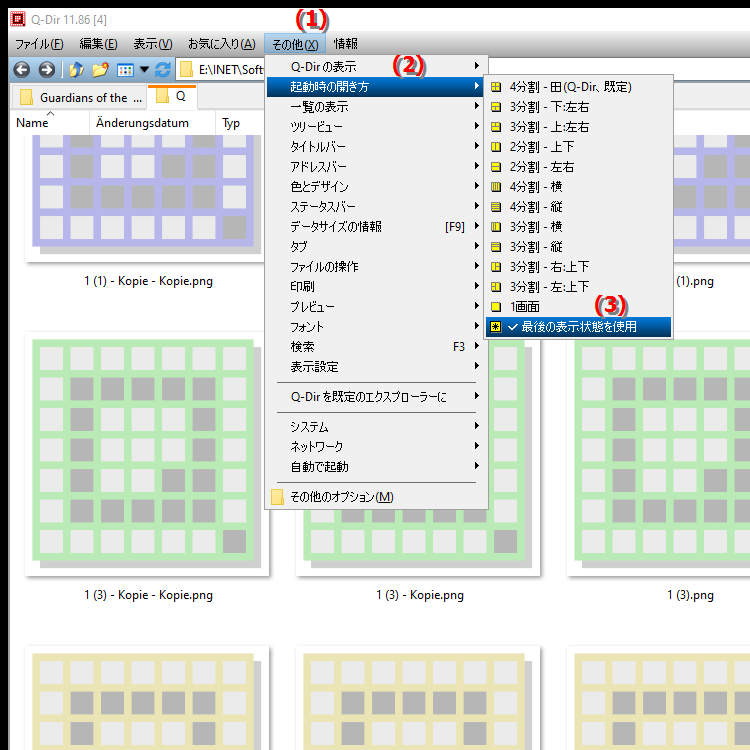Viewport: 750px width, 750px height.
Task: Click the icon beside 2分割 - 左右
Action: click(x=496, y=167)
